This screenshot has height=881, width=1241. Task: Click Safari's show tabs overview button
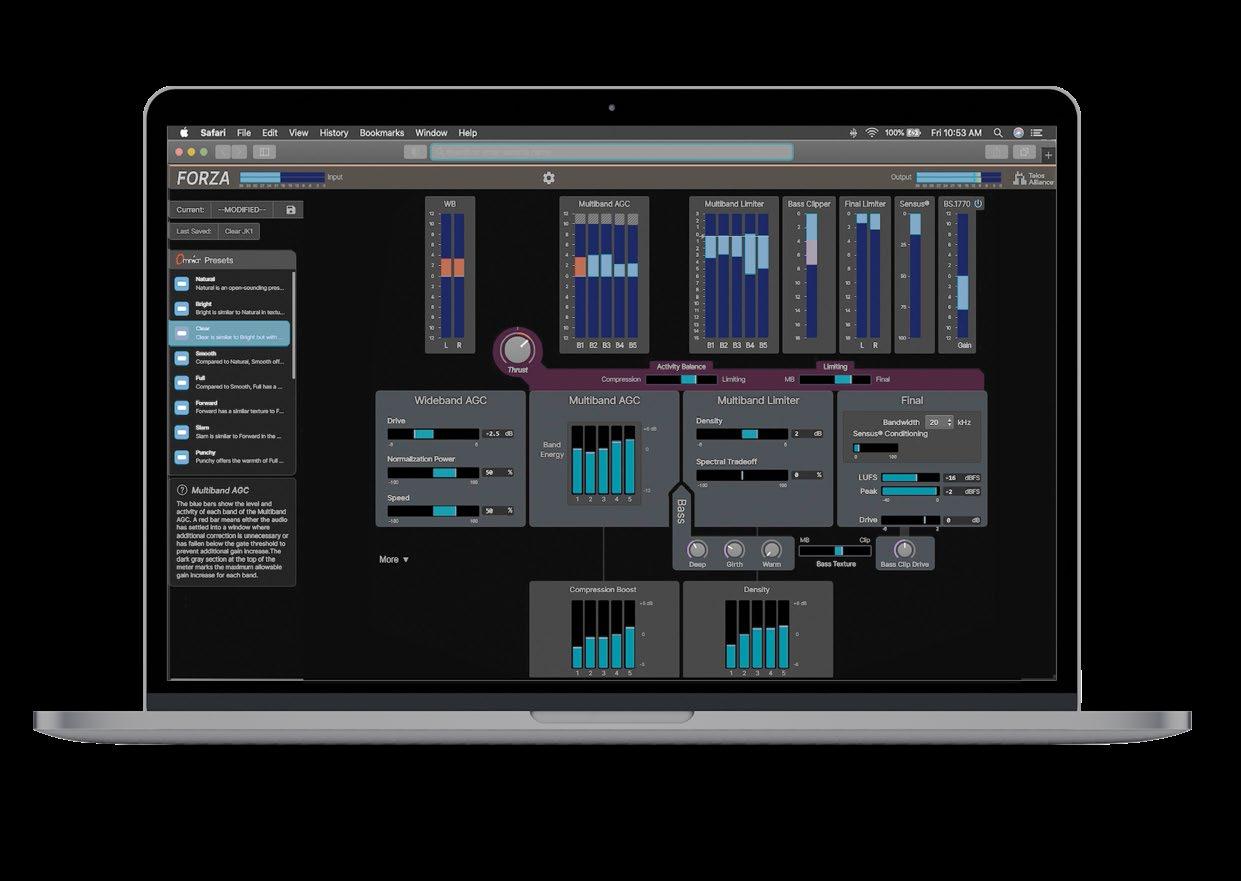(1024, 152)
